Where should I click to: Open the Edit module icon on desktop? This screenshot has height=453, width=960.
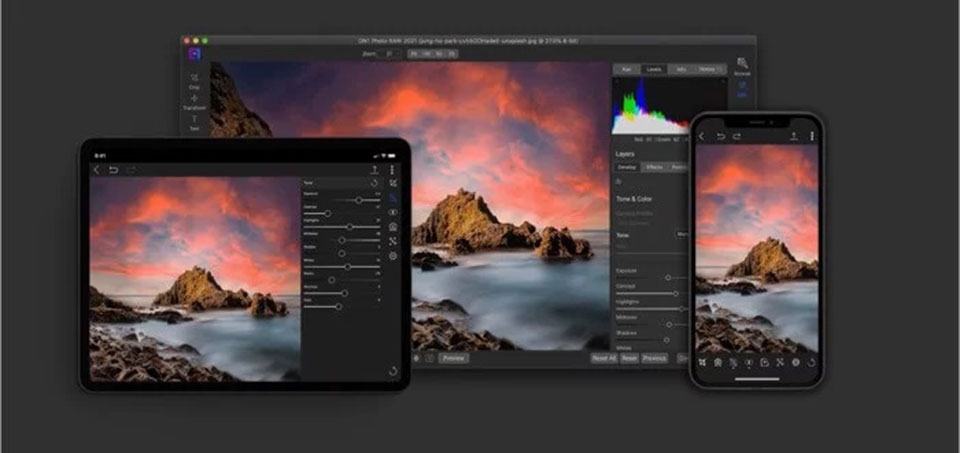pyautogui.click(x=742, y=88)
